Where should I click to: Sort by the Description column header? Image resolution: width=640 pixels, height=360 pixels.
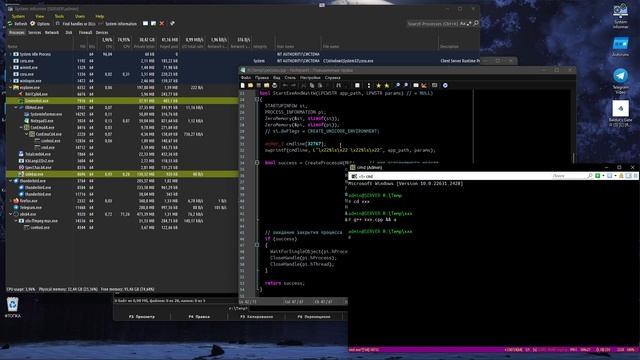458,47
